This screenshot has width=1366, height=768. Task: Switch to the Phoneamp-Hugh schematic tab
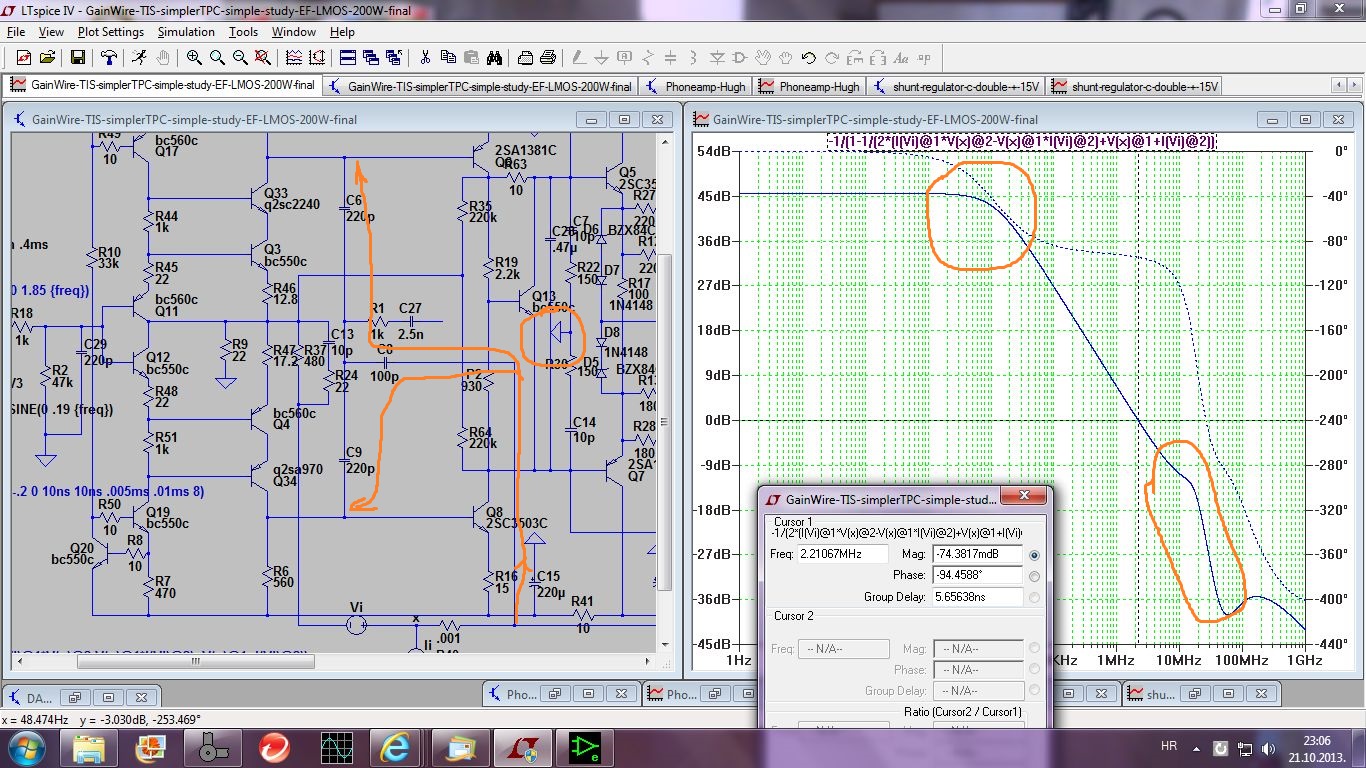(x=697, y=86)
